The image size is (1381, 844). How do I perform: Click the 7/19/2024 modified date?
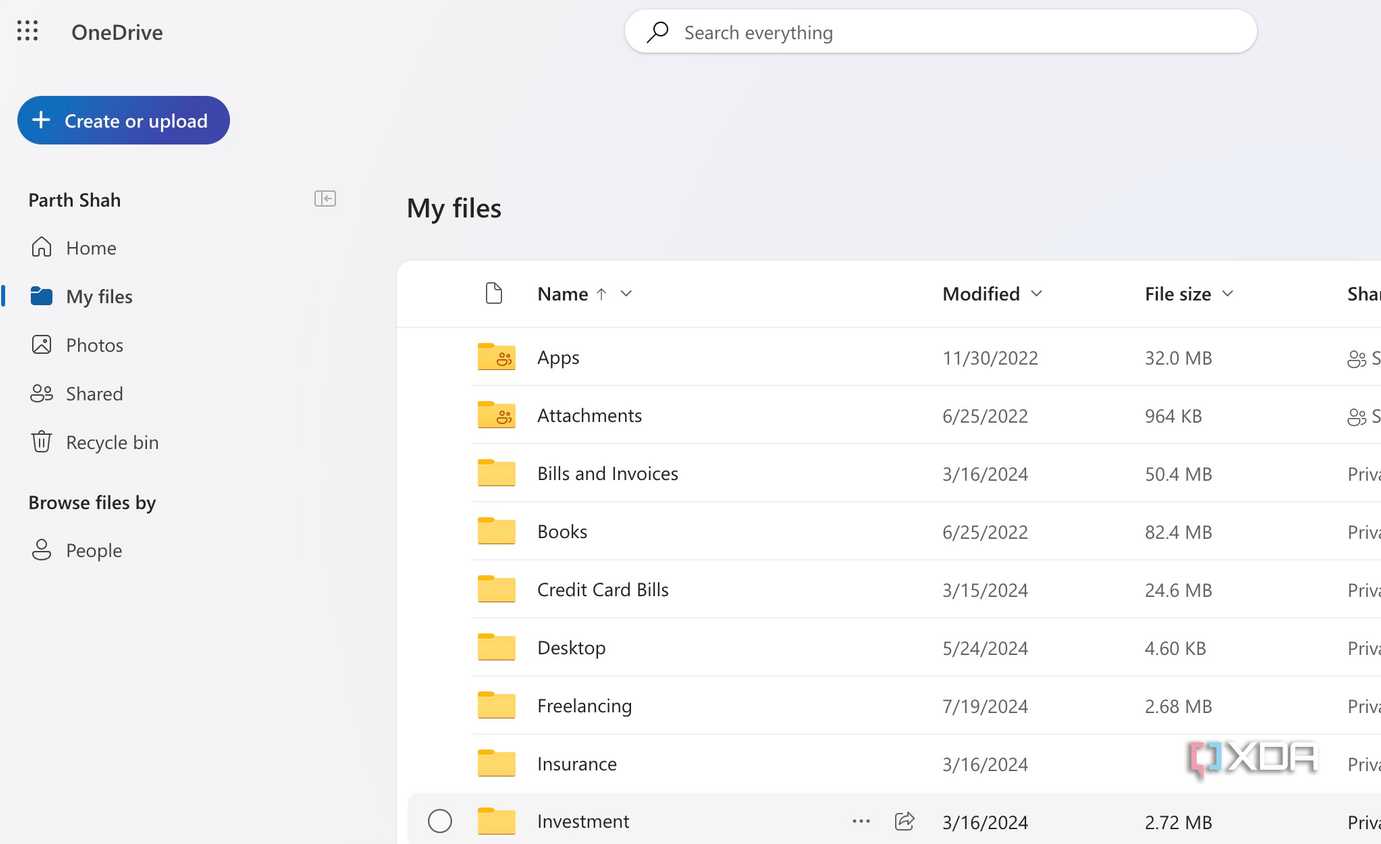pyautogui.click(x=985, y=705)
